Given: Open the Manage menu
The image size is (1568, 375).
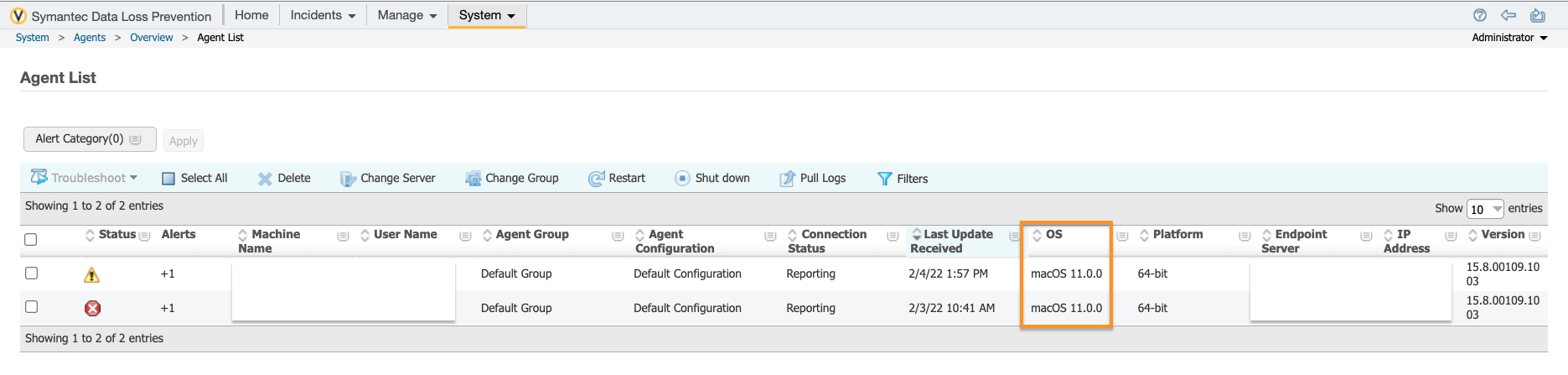Looking at the screenshot, I should (x=407, y=15).
